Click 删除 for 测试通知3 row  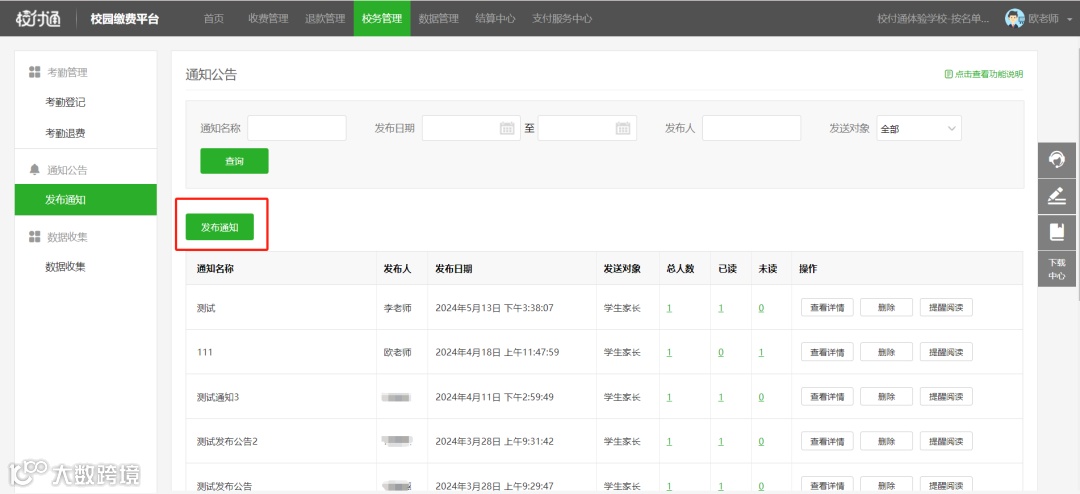(x=886, y=396)
